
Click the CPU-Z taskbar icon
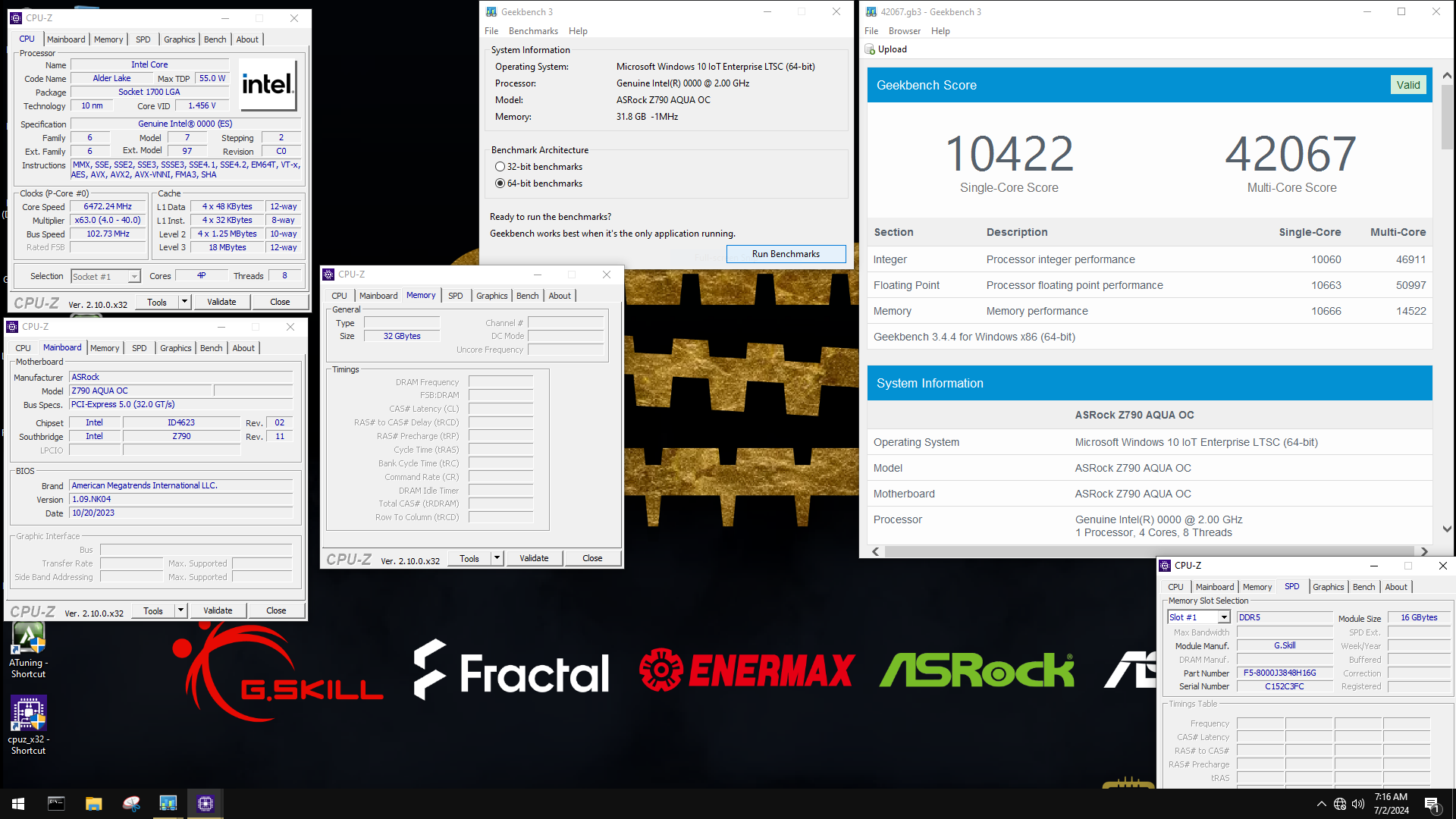click(205, 804)
